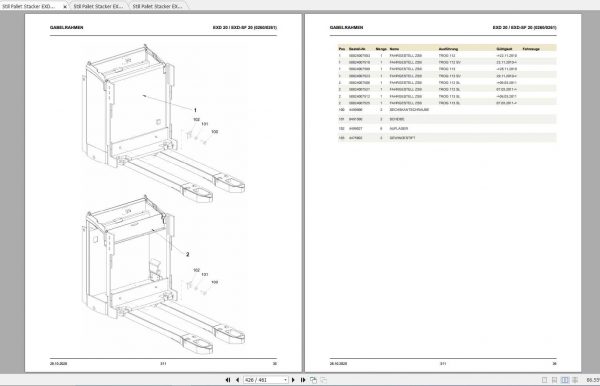
Task: Select the two-page facing view layout
Action: [x=565, y=380]
